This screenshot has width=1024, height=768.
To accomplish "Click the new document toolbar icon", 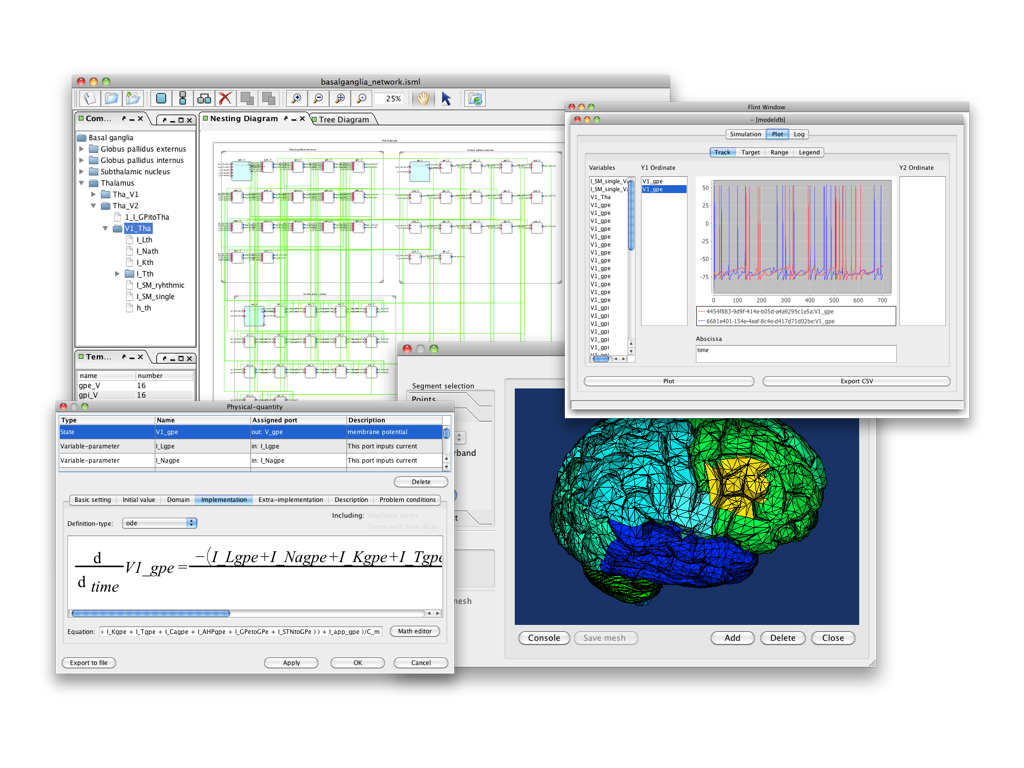I will pos(90,99).
